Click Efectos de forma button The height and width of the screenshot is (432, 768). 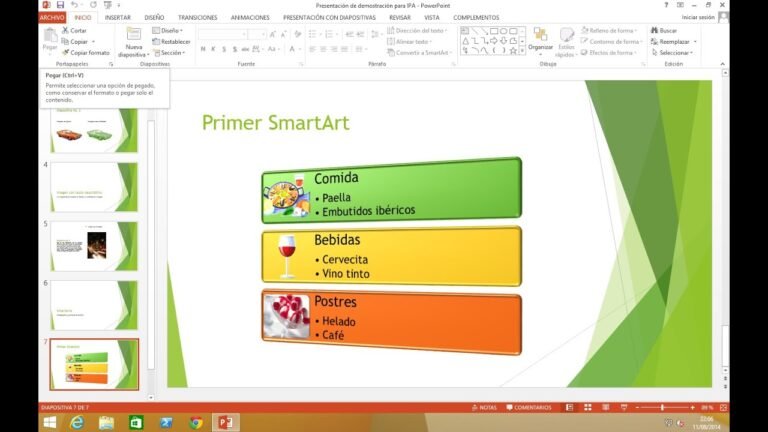point(609,52)
